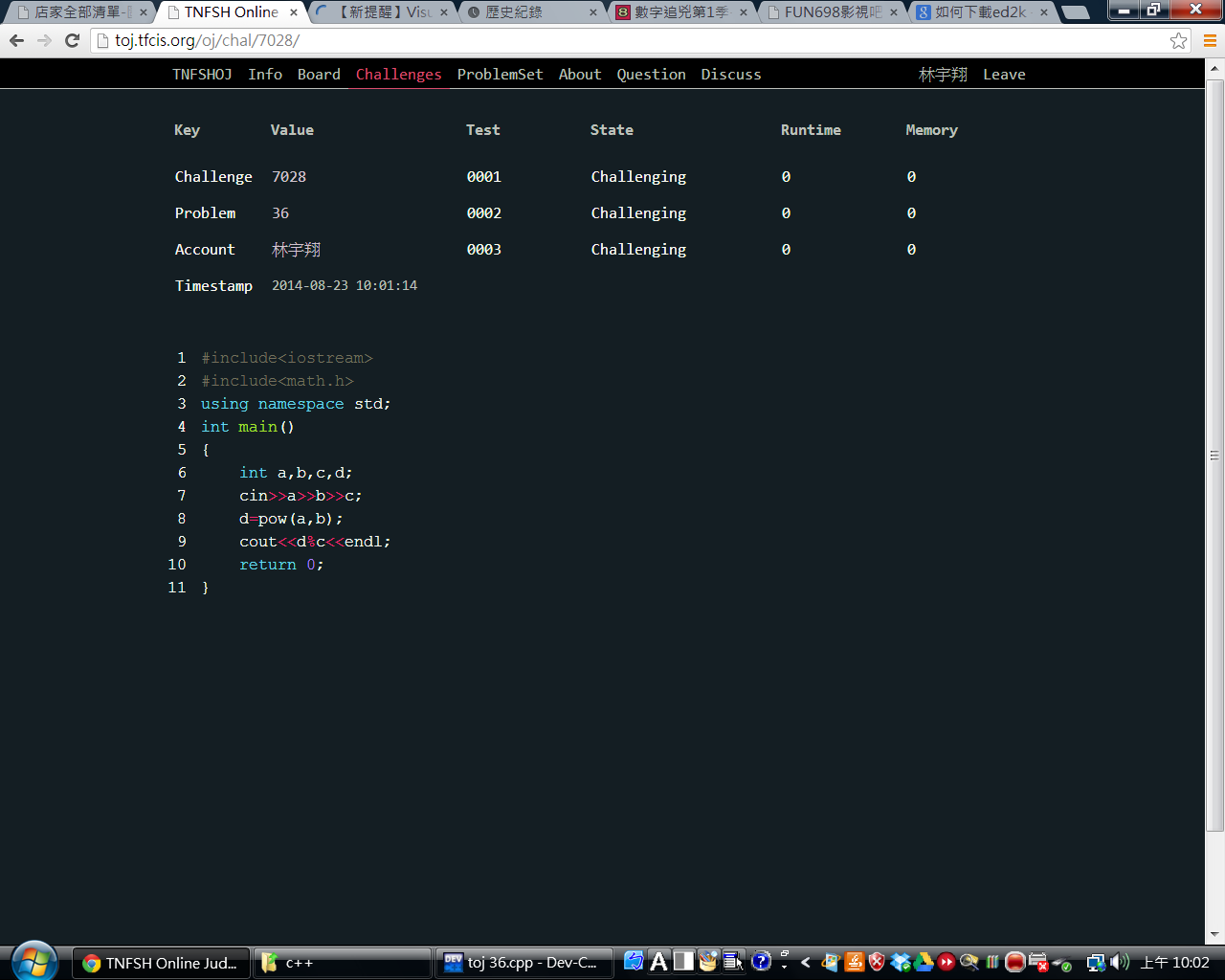Viewport: 1225px width, 980px height.
Task: Open the TNFSHOJ home link
Action: 202,75
